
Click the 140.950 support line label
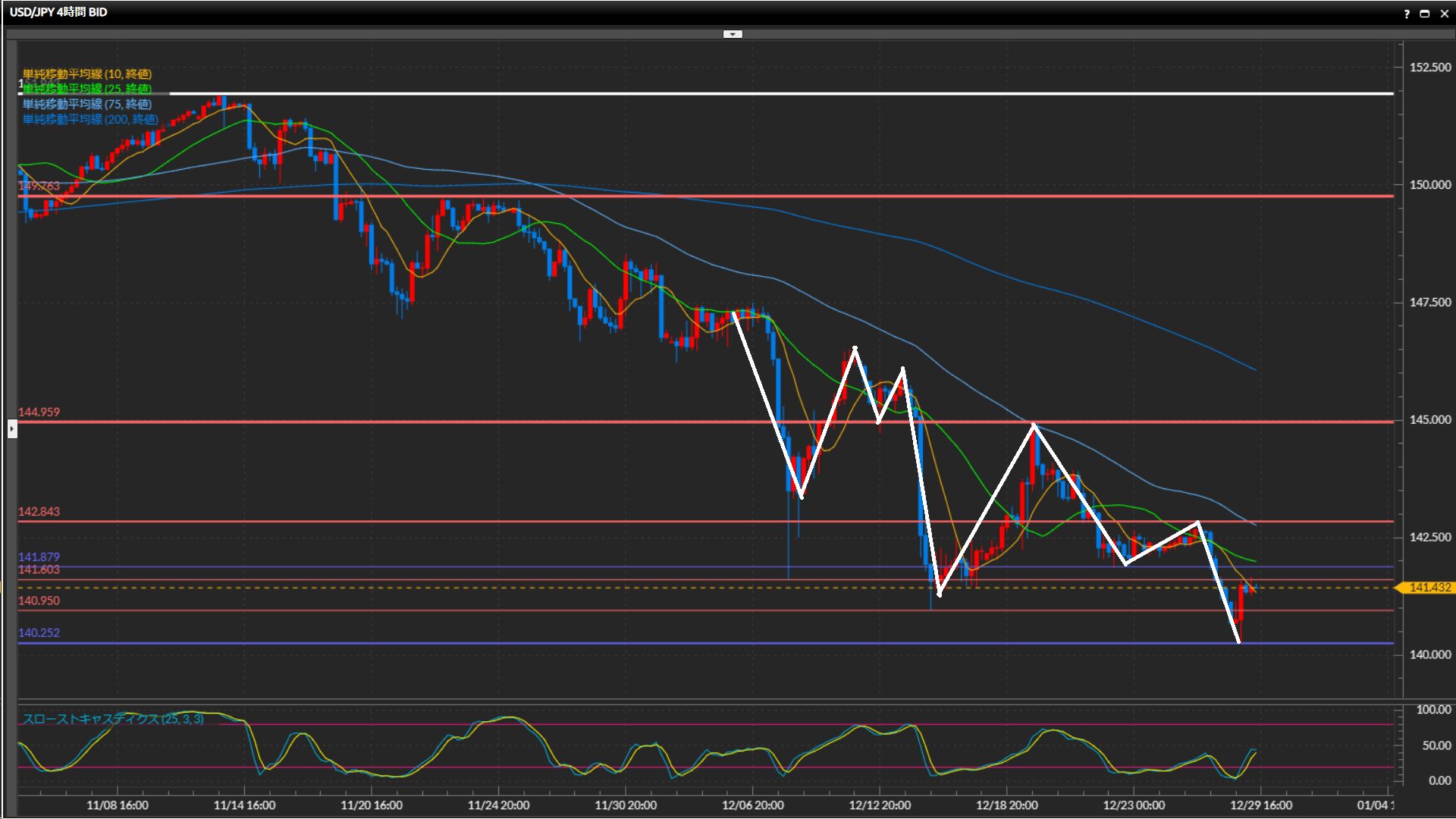pos(39,601)
